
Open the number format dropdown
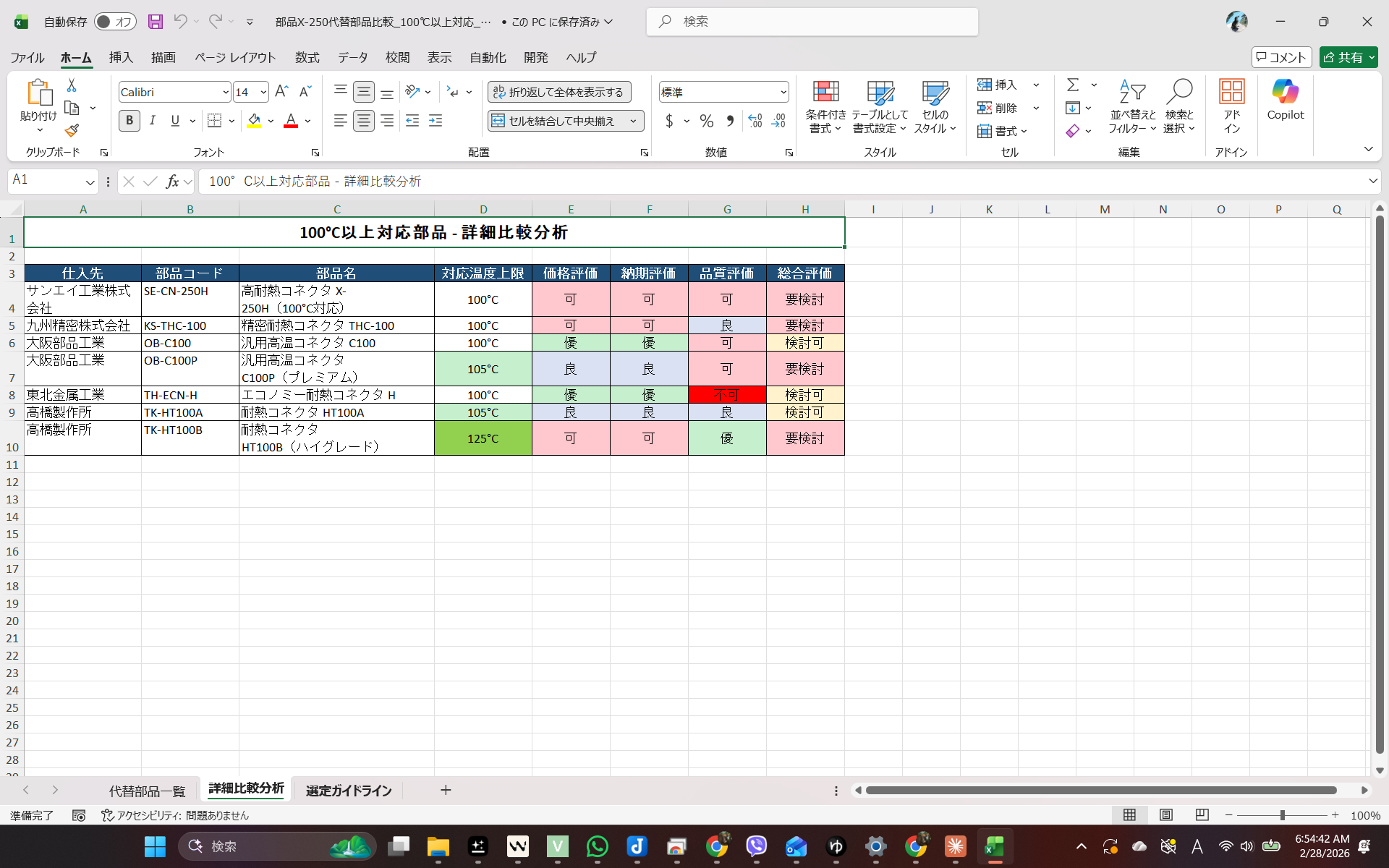click(783, 92)
